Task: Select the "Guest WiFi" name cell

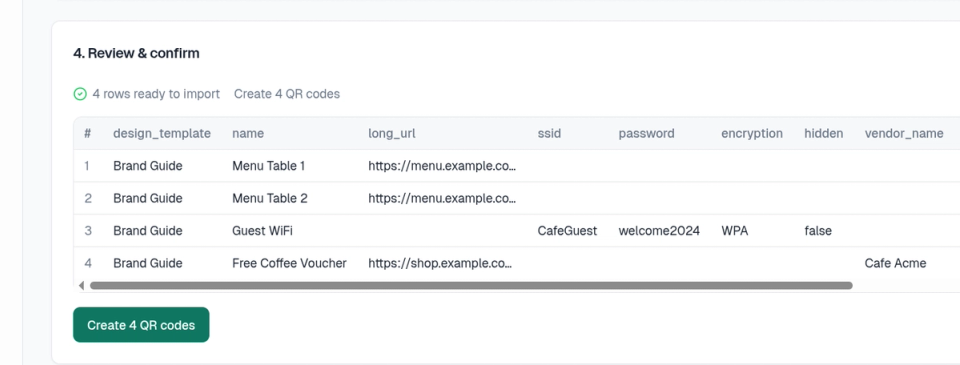Action: click(262, 231)
